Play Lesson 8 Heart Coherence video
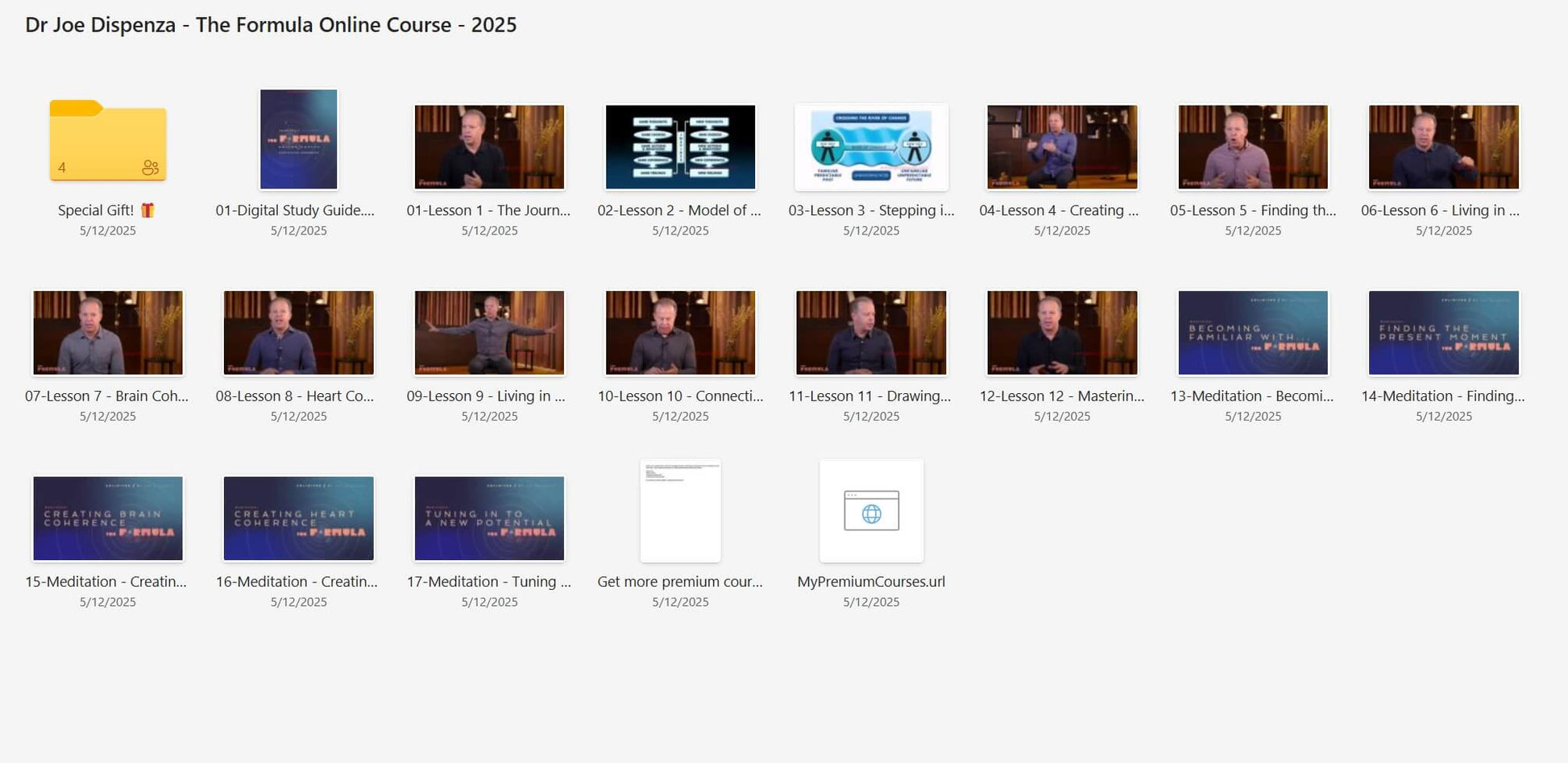Screen dimensions: 1568x763 click(x=298, y=333)
